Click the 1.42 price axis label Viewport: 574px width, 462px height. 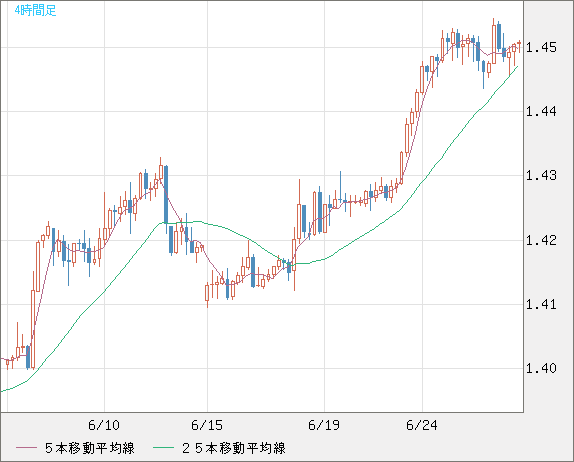point(541,240)
